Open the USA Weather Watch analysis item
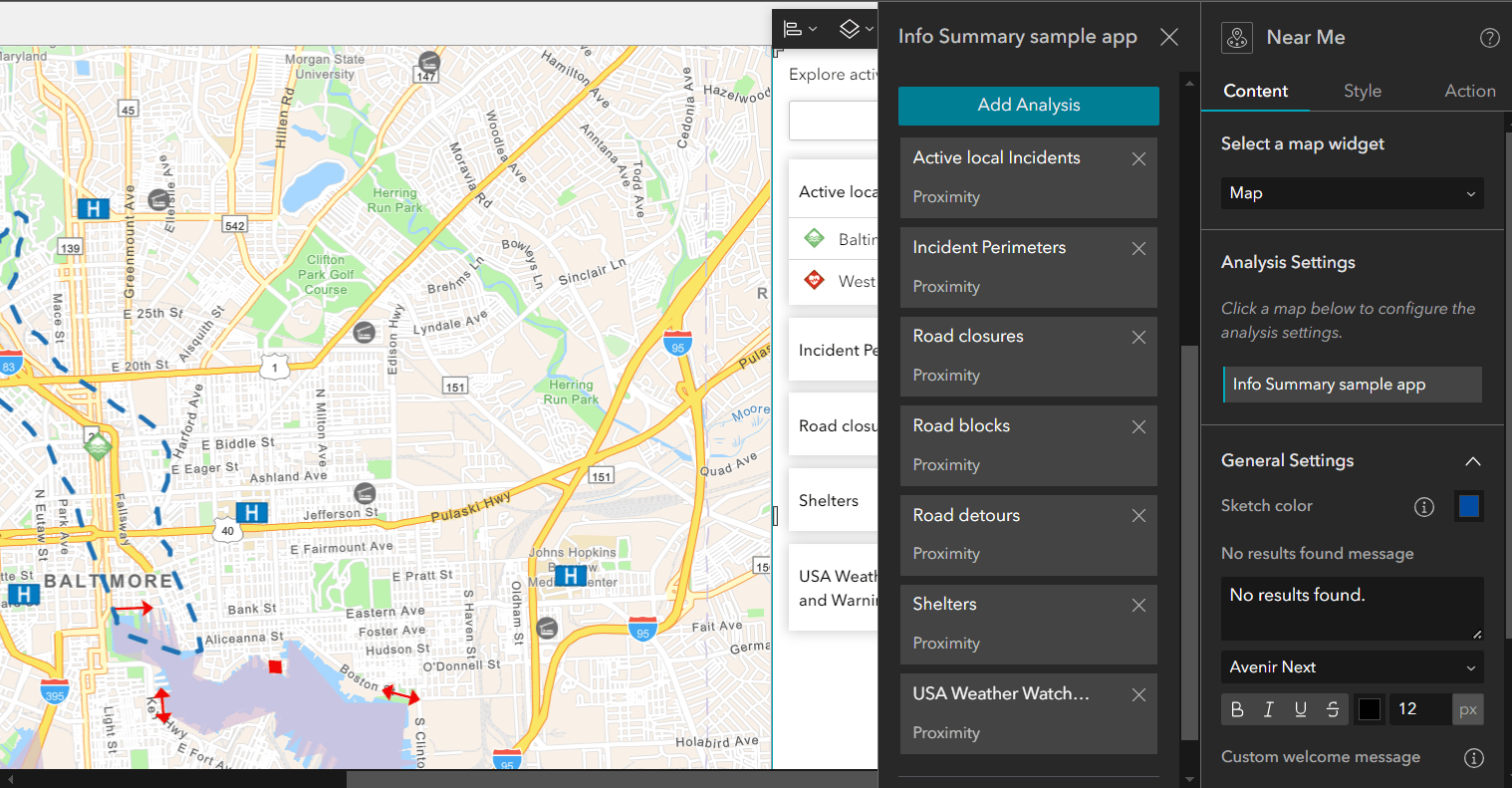 1028,713
